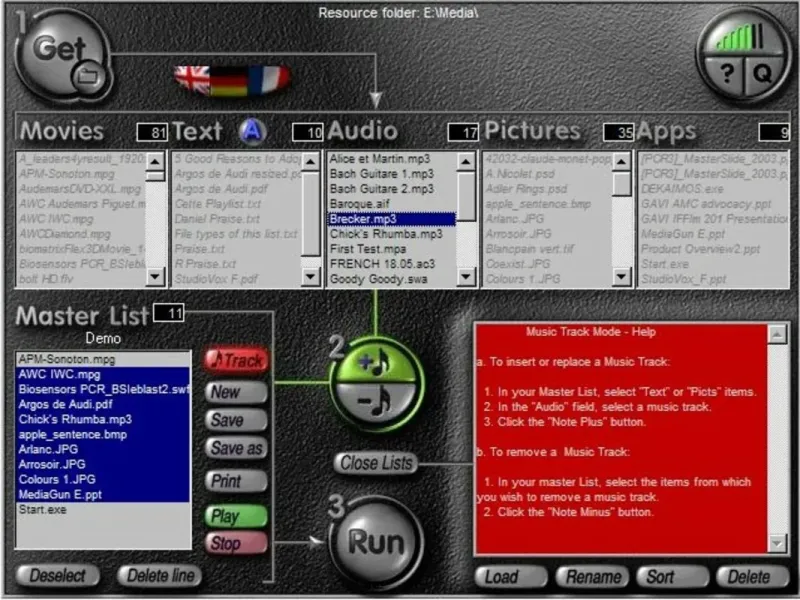Click the green volume level bars
800x600 pixels.
740,37
